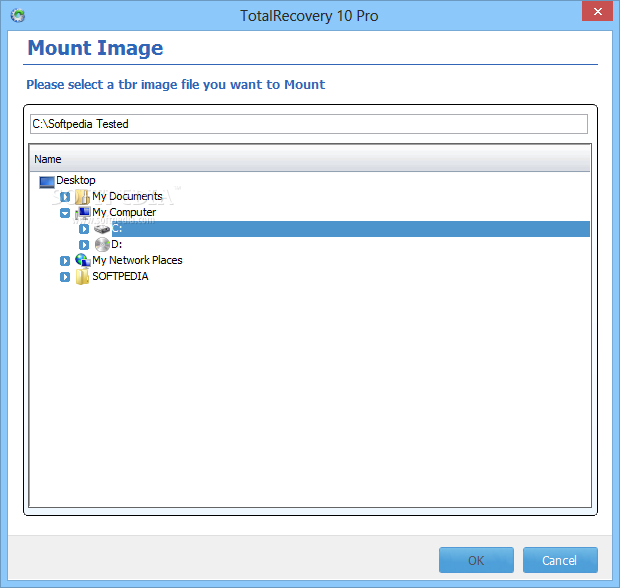The height and width of the screenshot is (588, 620).
Task: Select the D: drive label
Action: [117, 244]
